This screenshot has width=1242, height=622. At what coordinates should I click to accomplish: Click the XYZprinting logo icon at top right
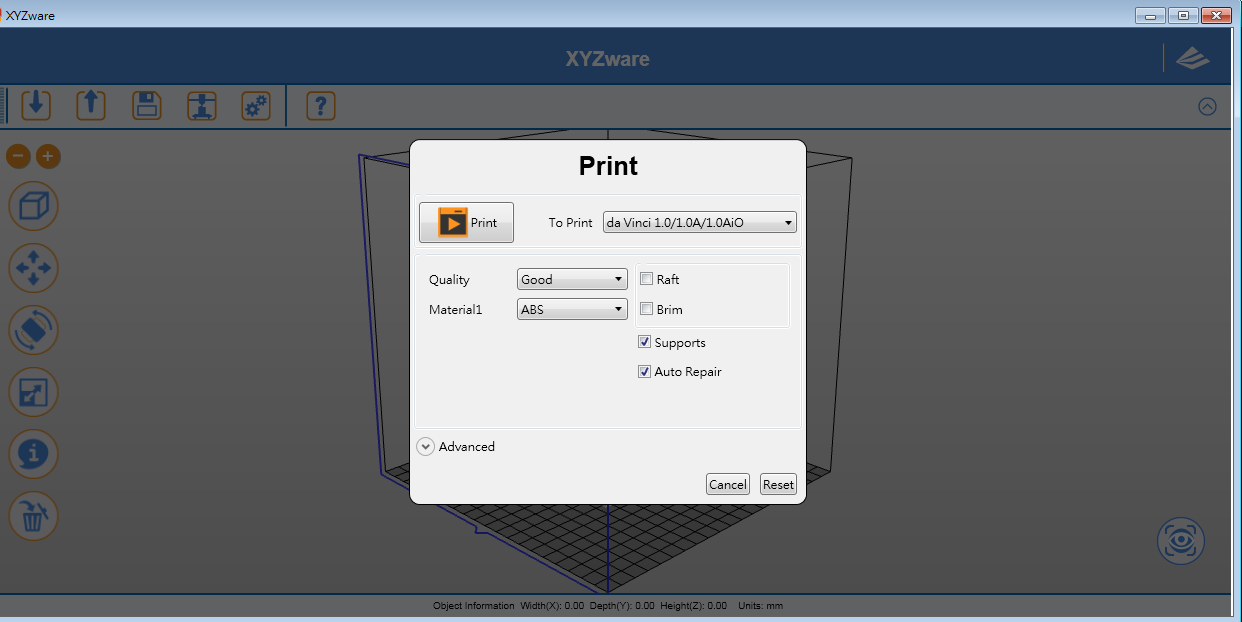coord(1192,58)
